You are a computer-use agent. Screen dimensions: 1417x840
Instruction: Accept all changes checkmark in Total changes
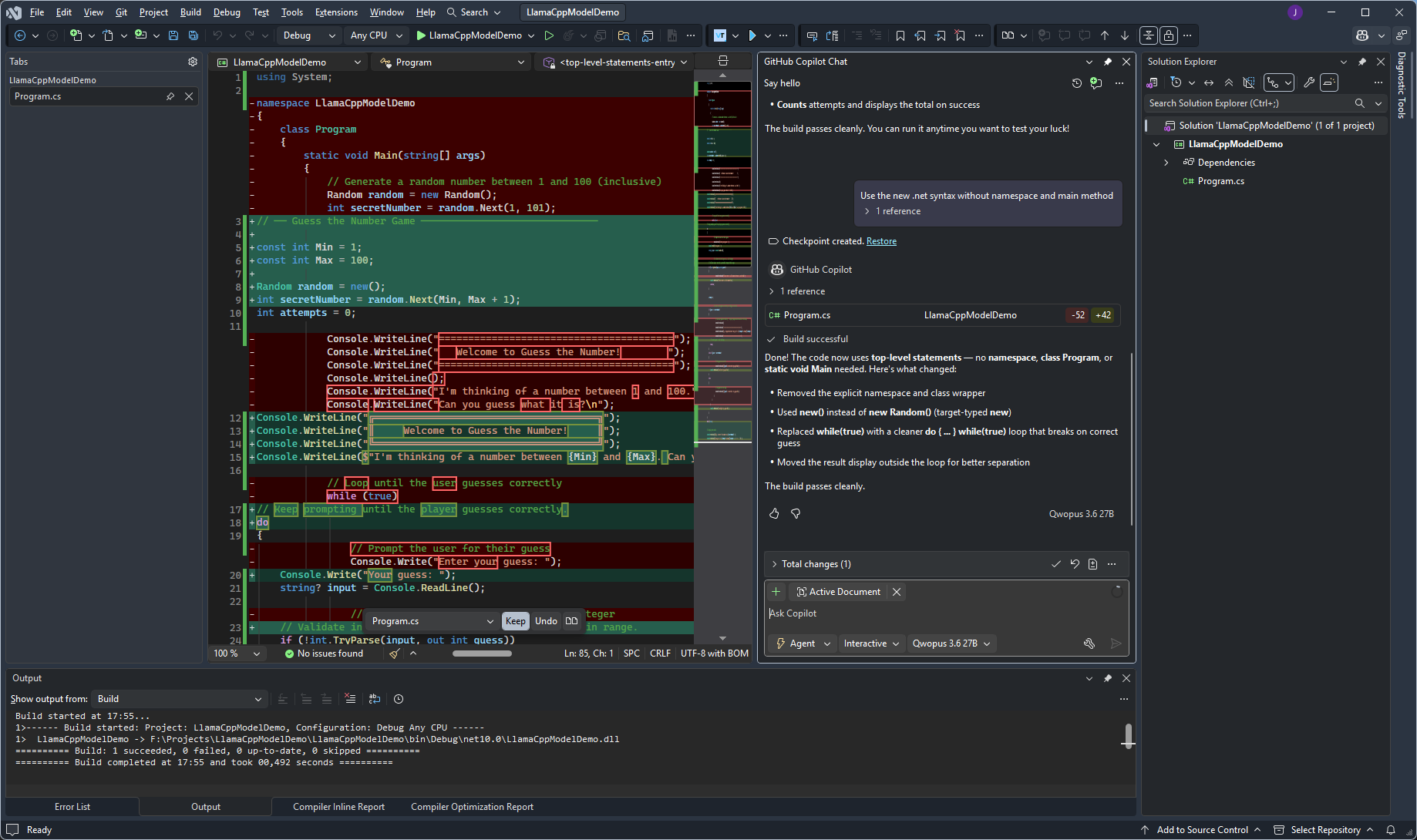[x=1055, y=564]
